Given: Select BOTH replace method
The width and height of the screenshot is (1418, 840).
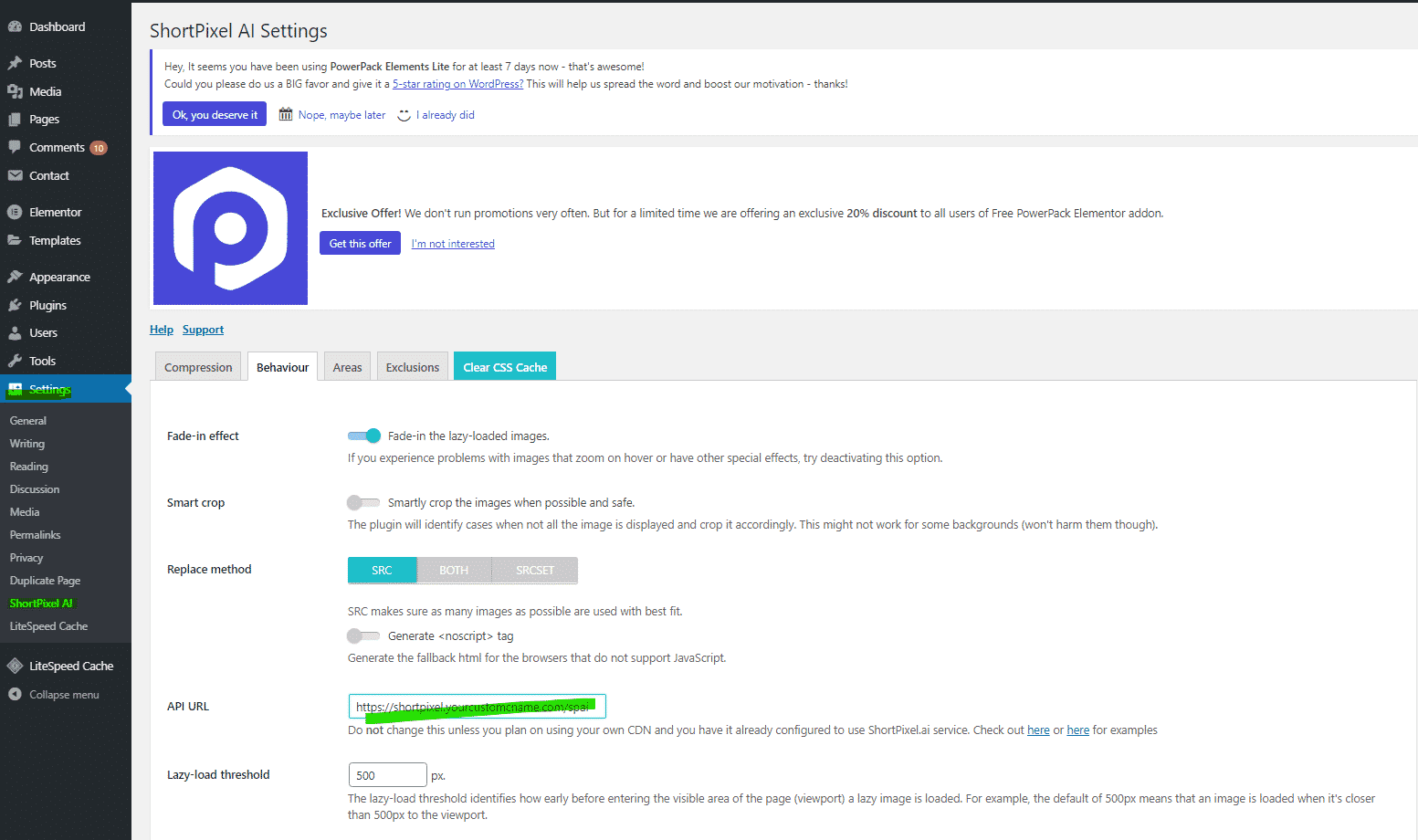Looking at the screenshot, I should coord(454,570).
